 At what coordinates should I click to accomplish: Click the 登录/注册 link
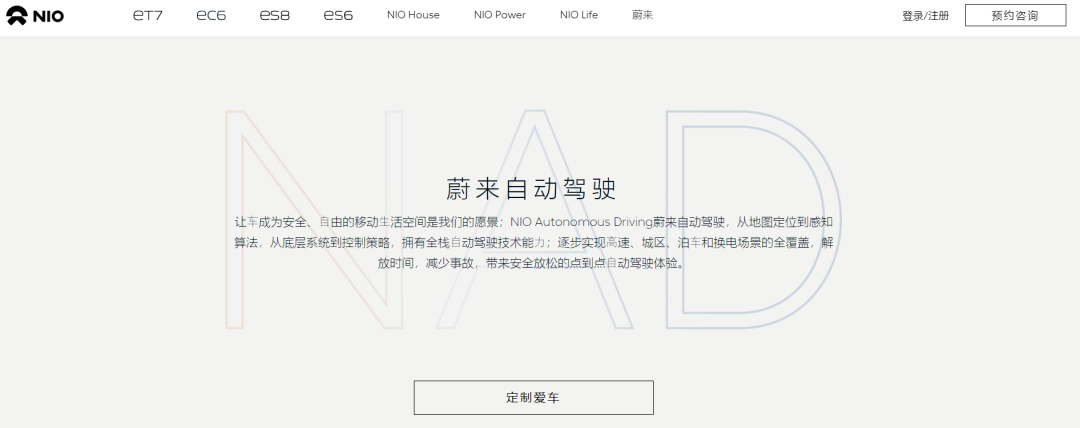[926, 16]
